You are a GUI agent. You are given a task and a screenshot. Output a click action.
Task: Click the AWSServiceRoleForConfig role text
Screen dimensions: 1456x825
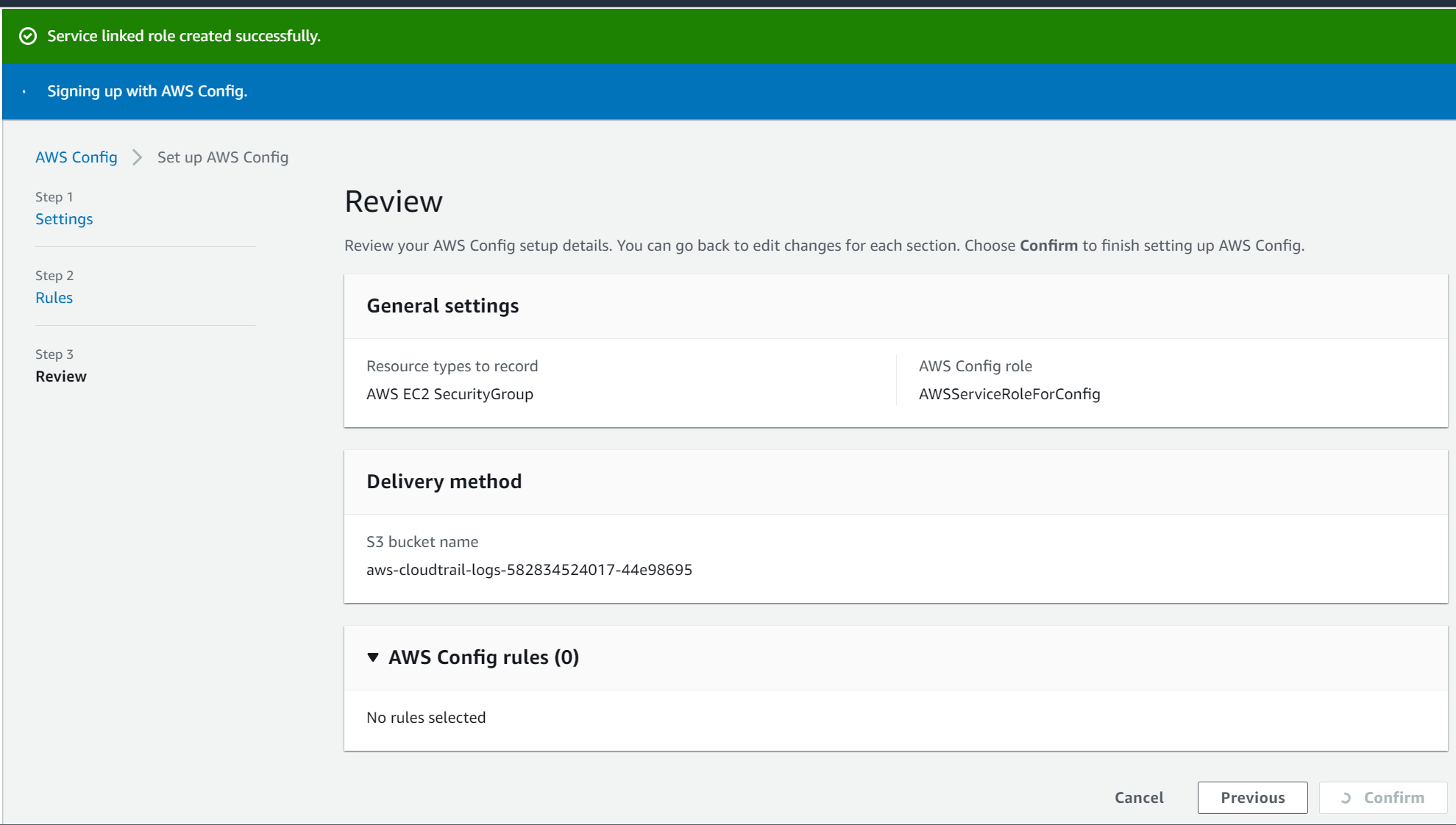pos(1009,394)
